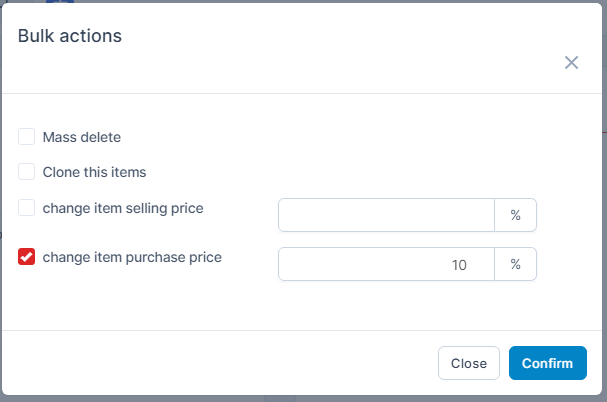
Task: Click the Bulk actions dialog title
Action: [x=70, y=36]
